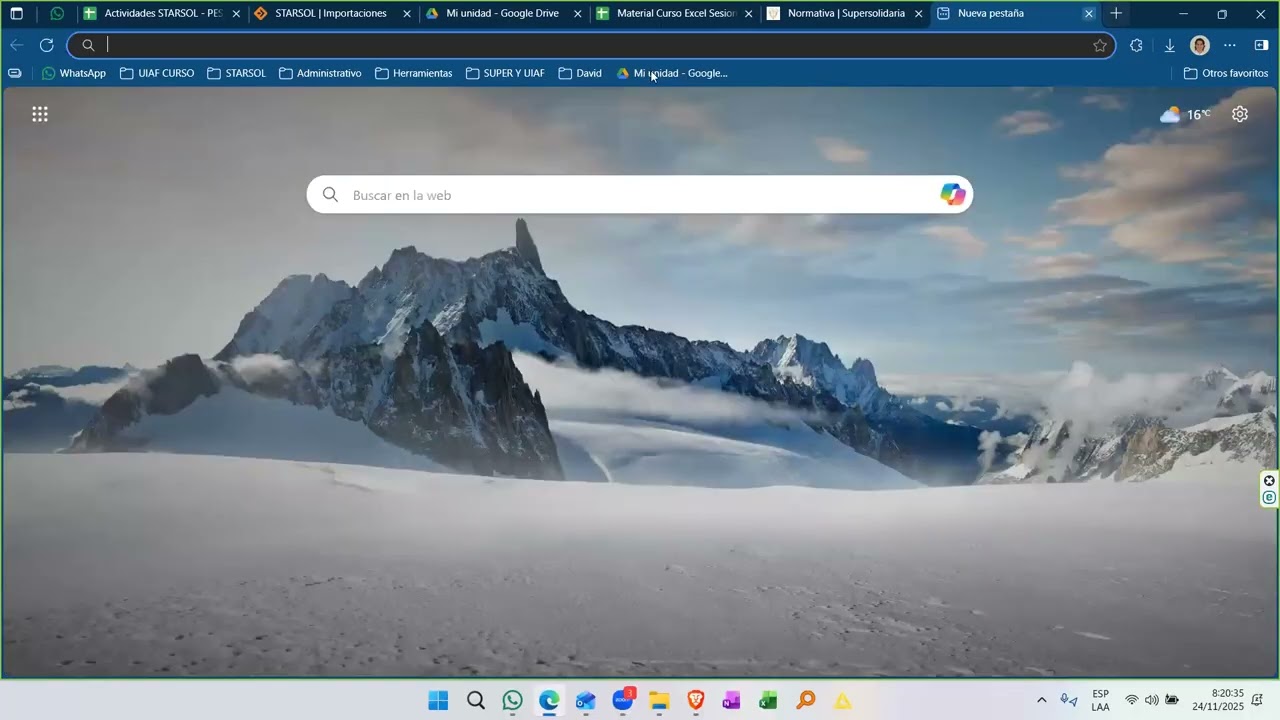
Task: Click the microphone location tray icon
Action: [1069, 700]
